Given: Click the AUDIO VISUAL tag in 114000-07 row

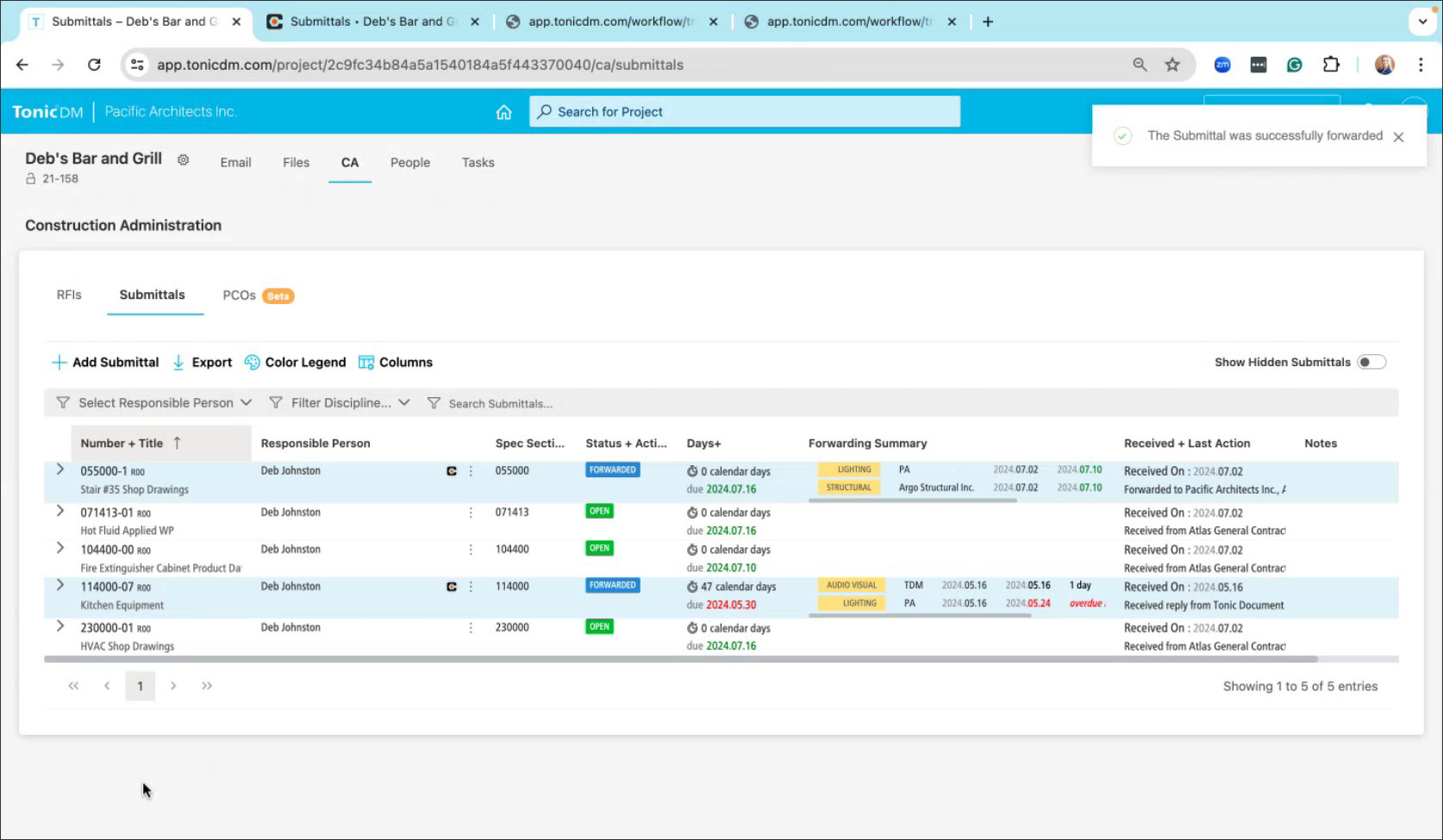Looking at the screenshot, I should 851,585.
